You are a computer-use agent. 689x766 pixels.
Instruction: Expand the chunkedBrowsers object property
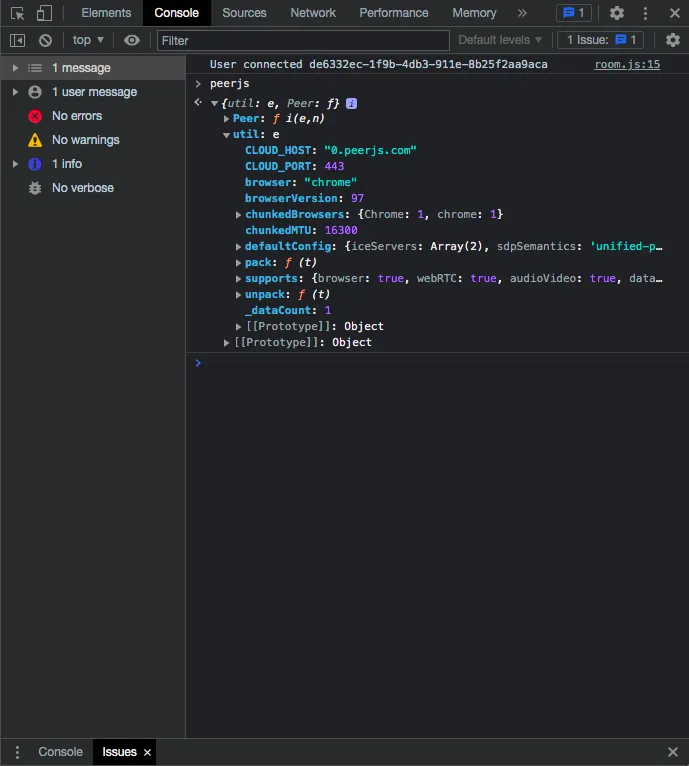tap(238, 215)
